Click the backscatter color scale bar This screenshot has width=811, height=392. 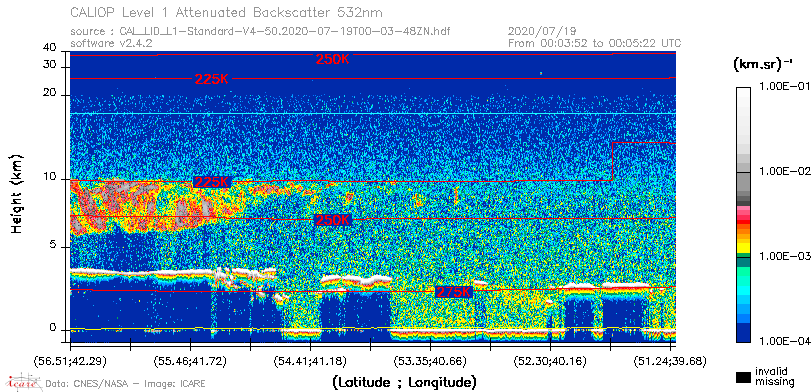tap(744, 215)
